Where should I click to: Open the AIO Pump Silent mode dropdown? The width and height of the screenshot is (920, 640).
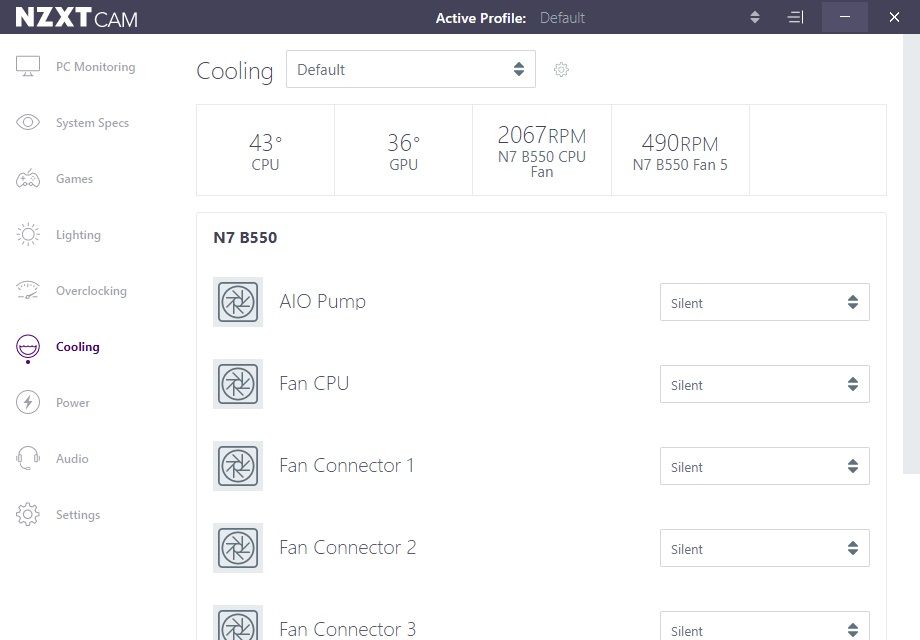tap(765, 302)
